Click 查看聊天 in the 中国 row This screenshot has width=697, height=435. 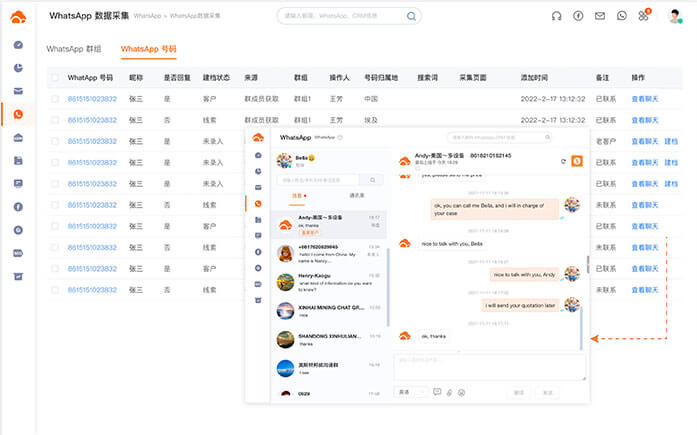pyautogui.click(x=645, y=99)
